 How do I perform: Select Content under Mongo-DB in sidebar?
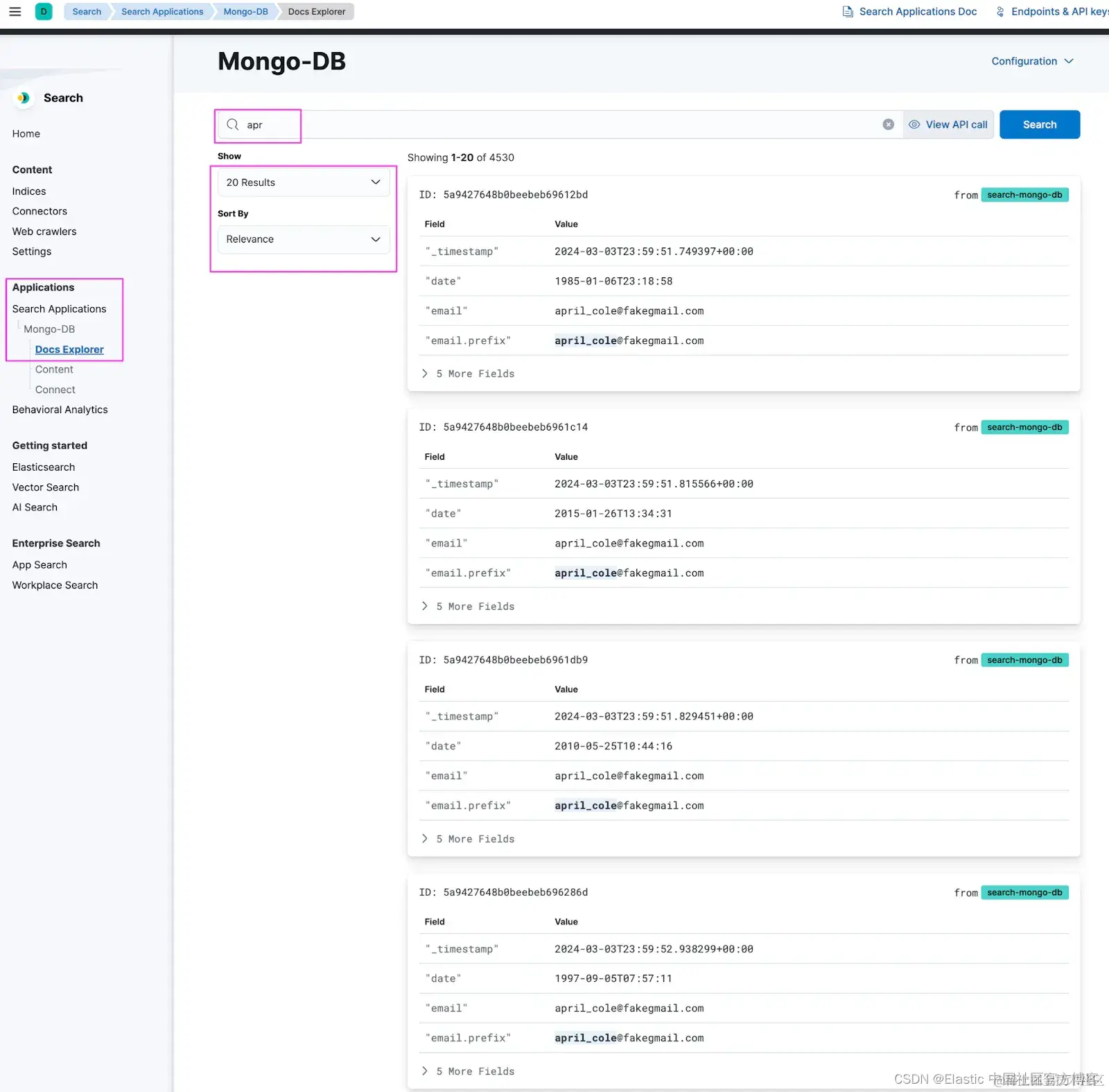[54, 370]
